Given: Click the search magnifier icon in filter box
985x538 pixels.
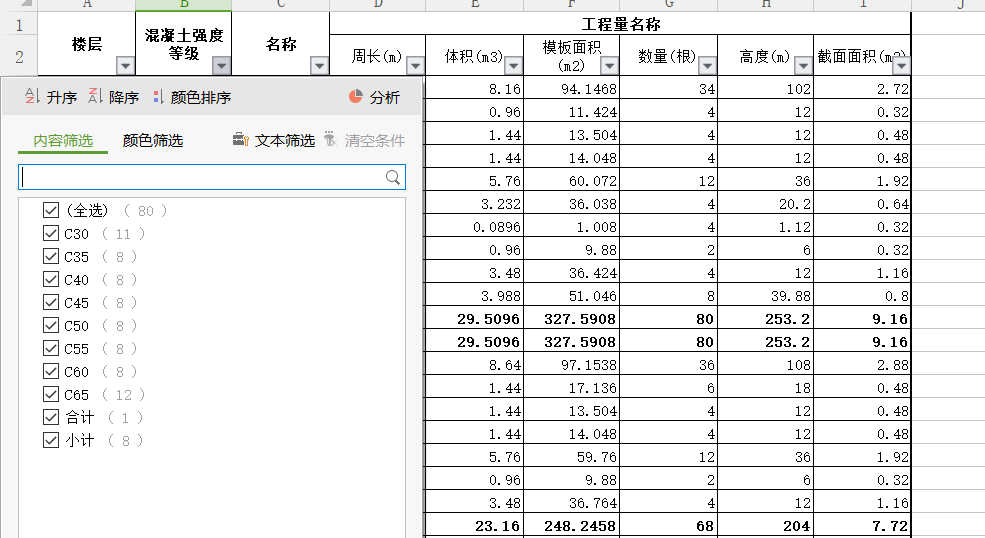Looking at the screenshot, I should 393,178.
